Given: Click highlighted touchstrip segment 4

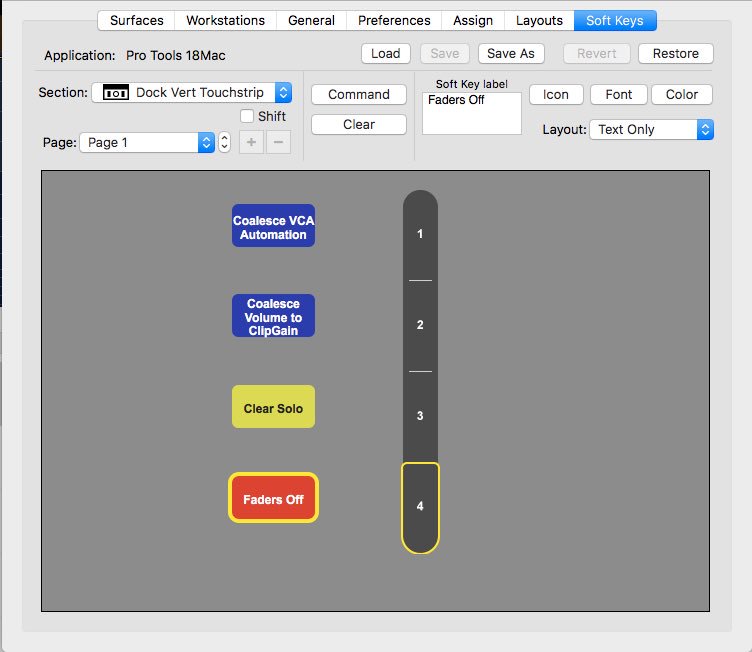Looking at the screenshot, I should [x=420, y=508].
